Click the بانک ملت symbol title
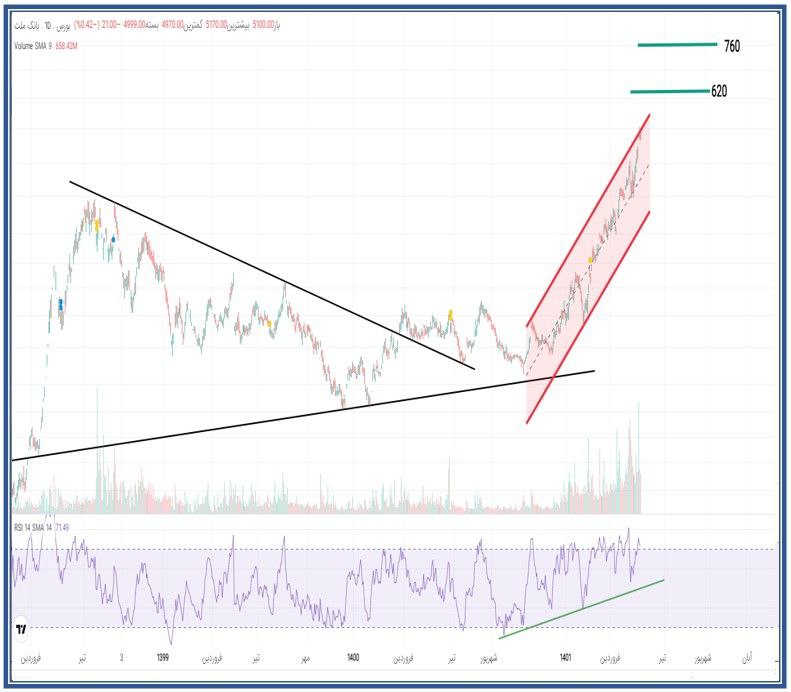791x692 pixels. pos(41,25)
